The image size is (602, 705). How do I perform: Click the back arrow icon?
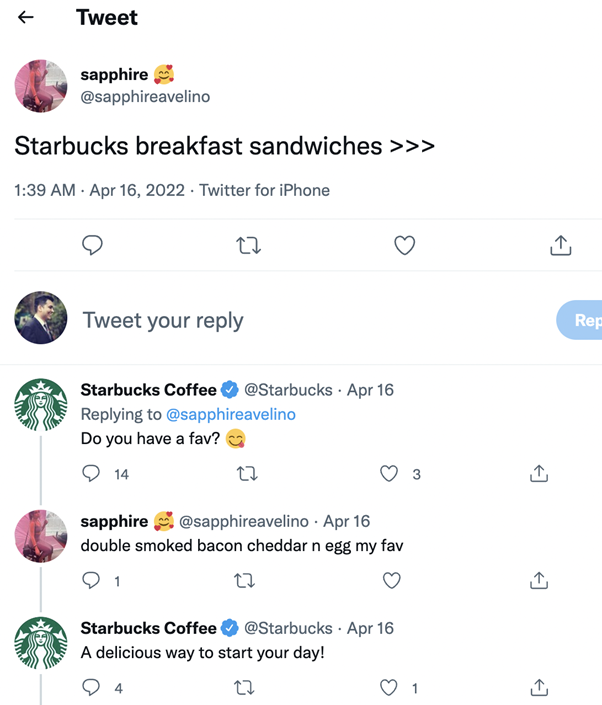pos(26,18)
